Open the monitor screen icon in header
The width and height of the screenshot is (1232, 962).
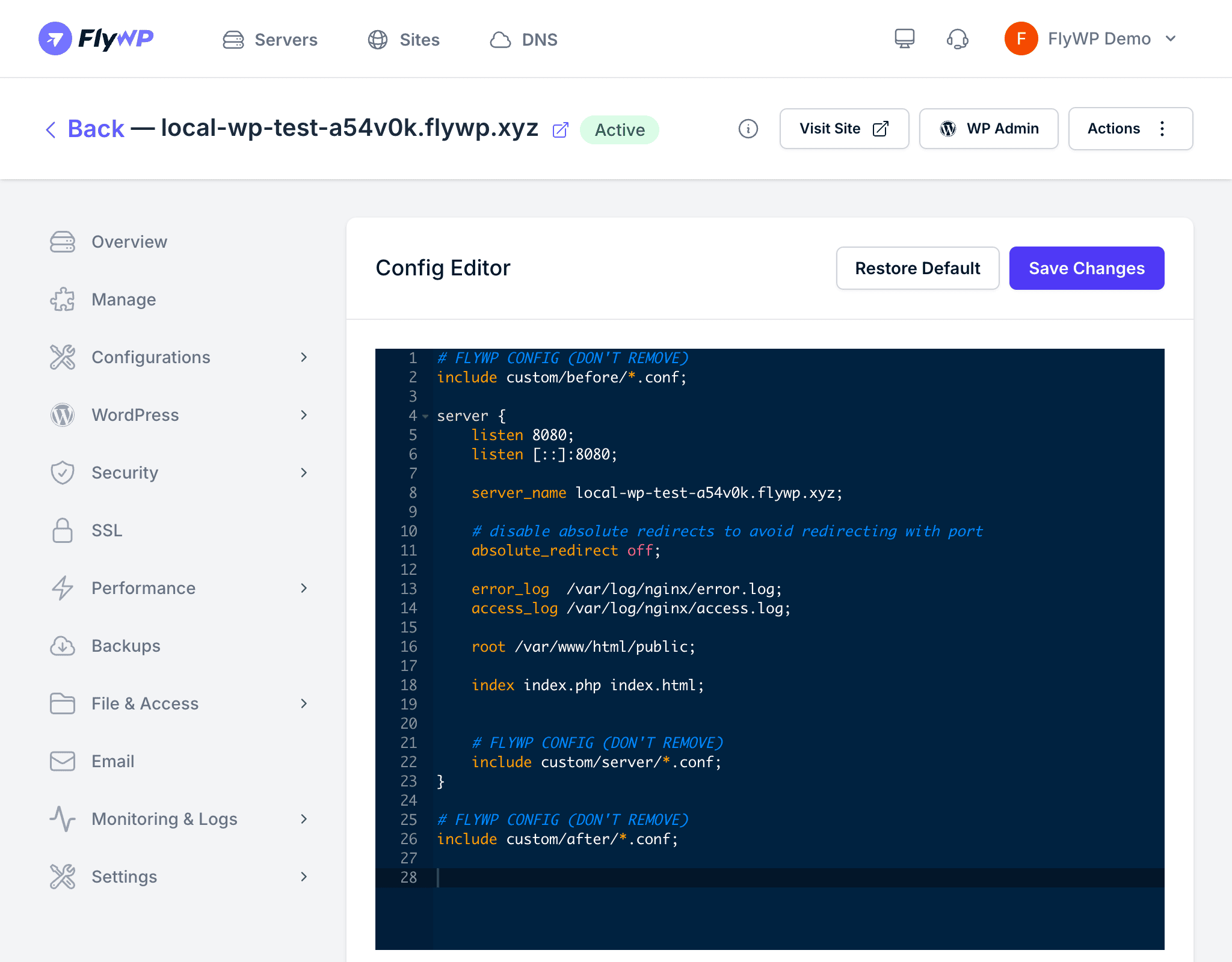pyautogui.click(x=904, y=38)
